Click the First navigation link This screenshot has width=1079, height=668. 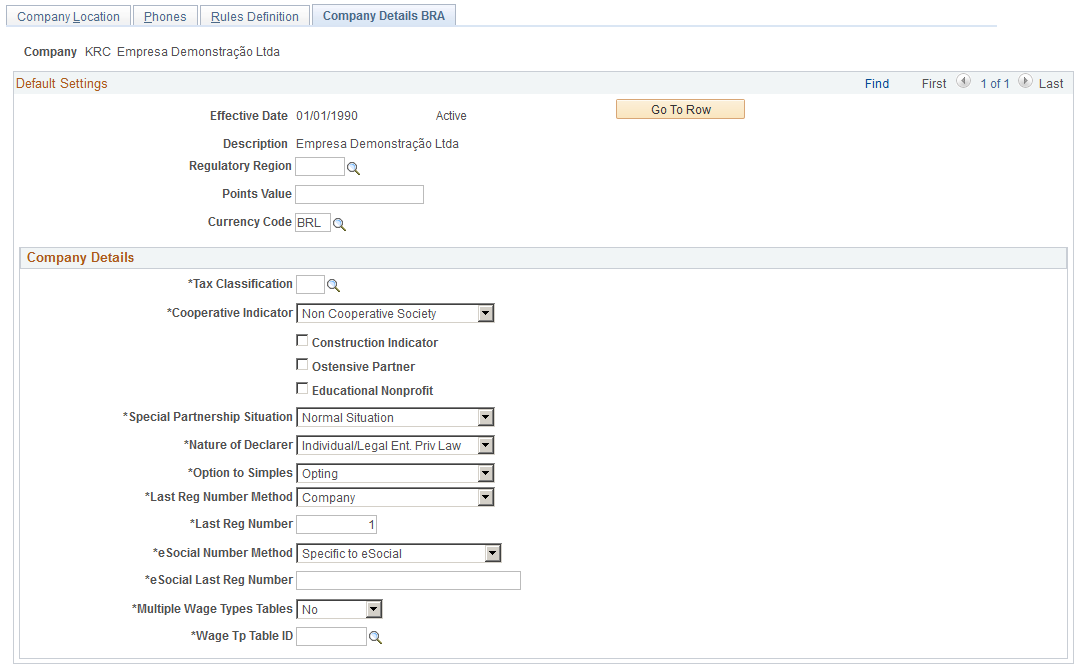pos(934,83)
